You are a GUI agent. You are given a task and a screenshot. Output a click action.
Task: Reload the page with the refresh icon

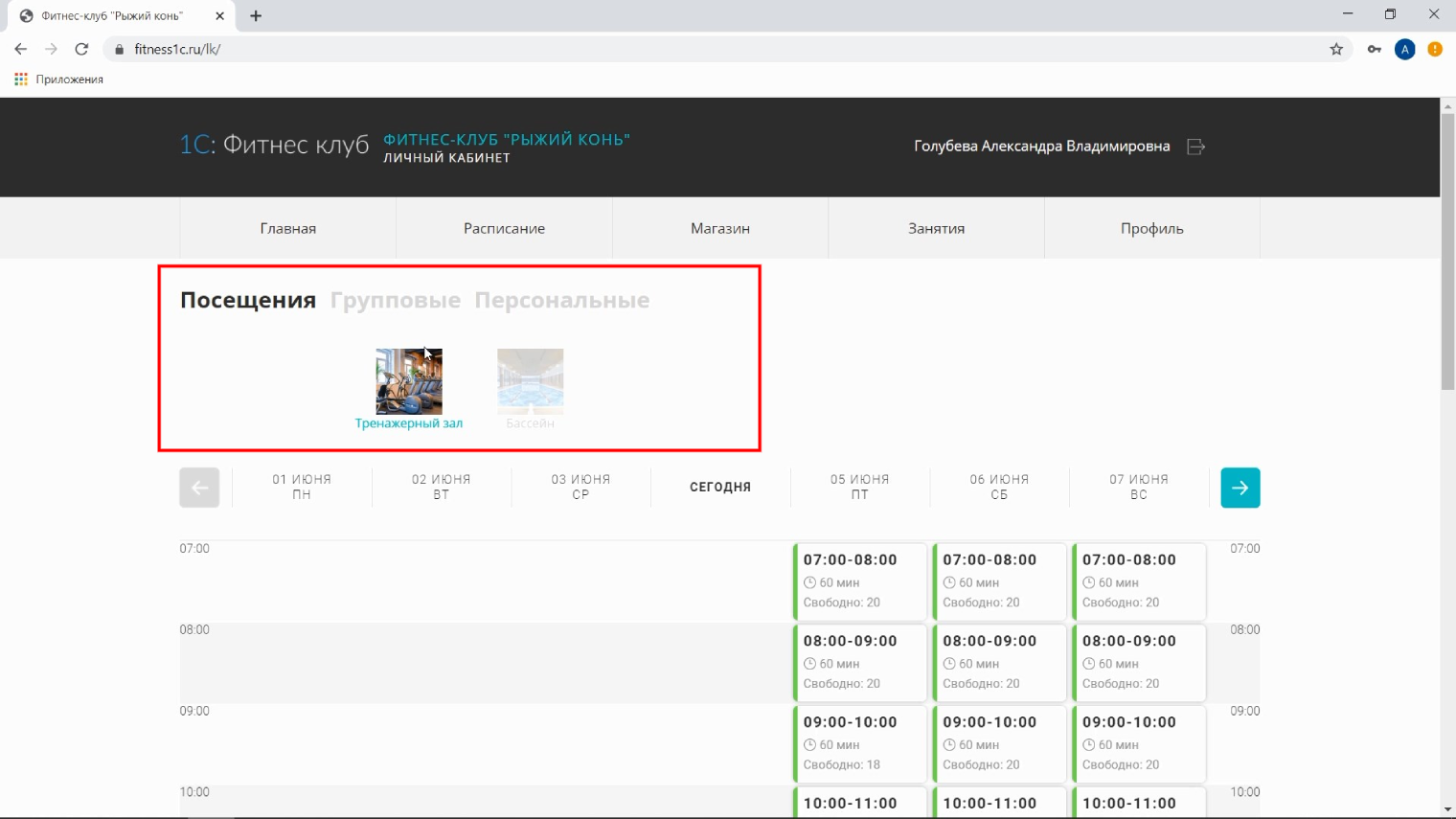tap(82, 49)
